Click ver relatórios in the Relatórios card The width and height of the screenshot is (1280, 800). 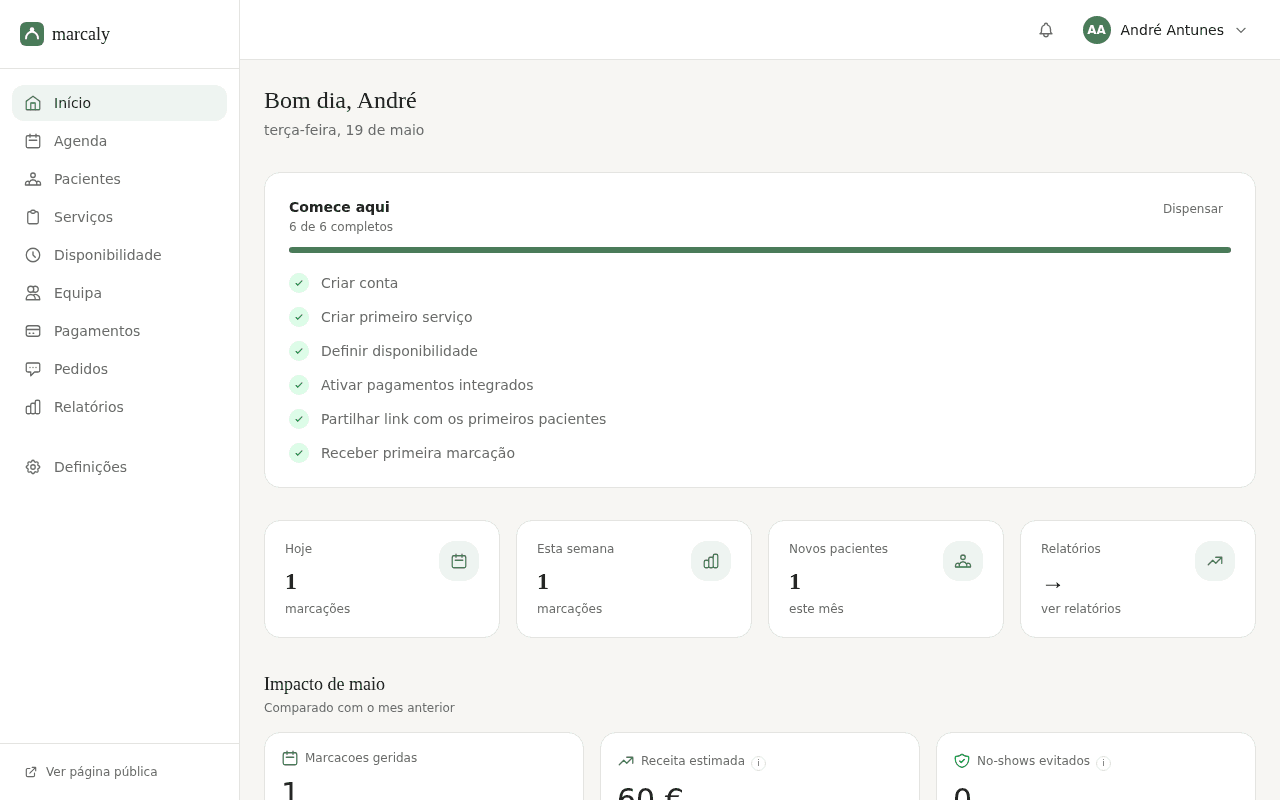point(1081,609)
